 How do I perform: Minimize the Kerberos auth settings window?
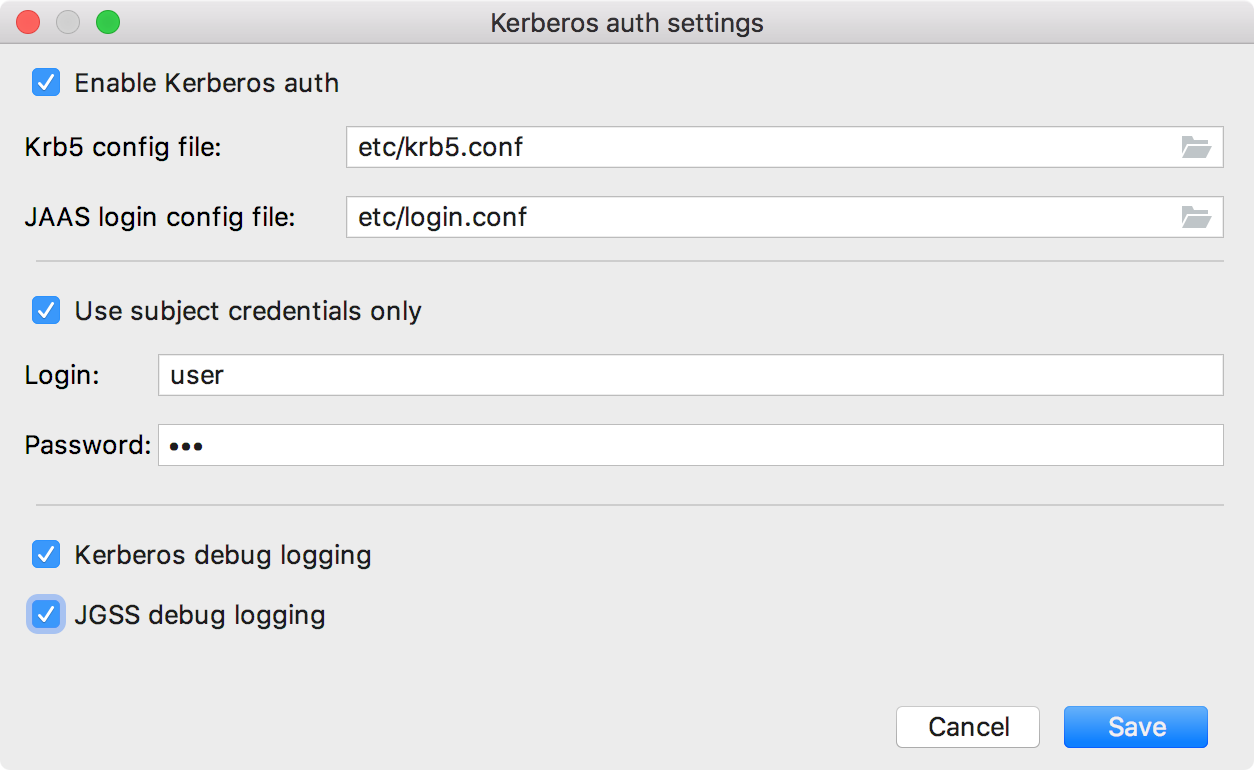(67, 22)
